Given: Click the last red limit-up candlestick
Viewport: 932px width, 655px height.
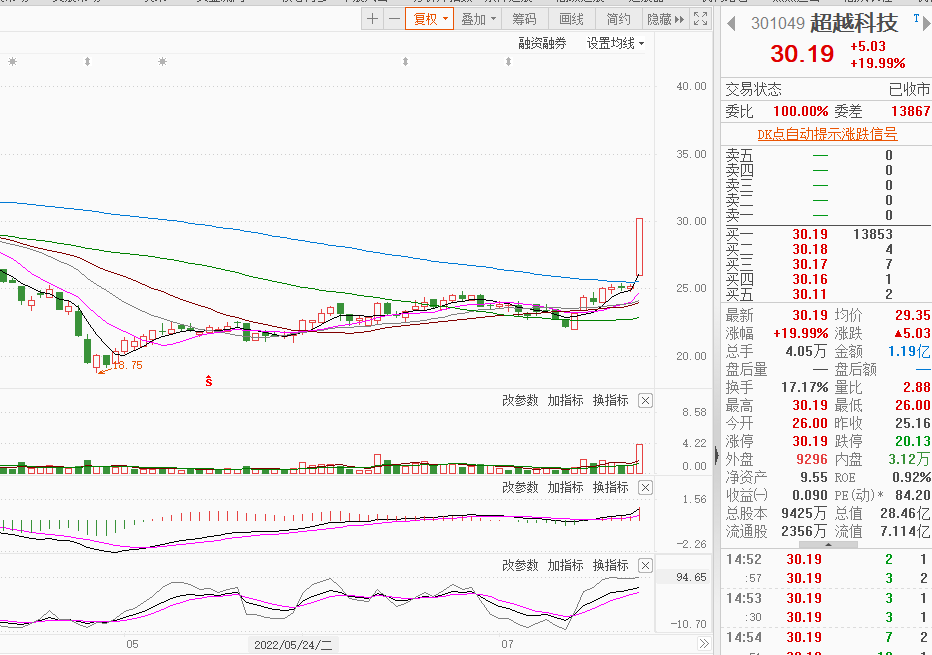Looking at the screenshot, I should pos(640,247).
